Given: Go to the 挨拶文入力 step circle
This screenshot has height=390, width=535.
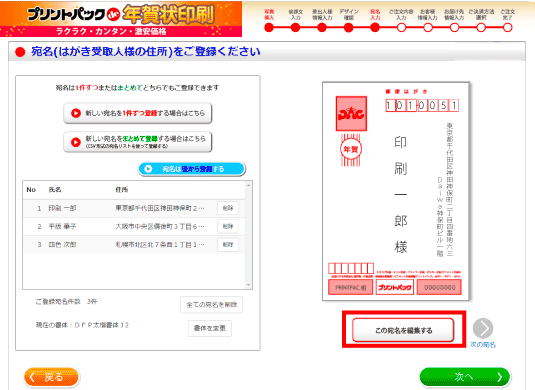Looking at the screenshot, I should pos(295,28).
